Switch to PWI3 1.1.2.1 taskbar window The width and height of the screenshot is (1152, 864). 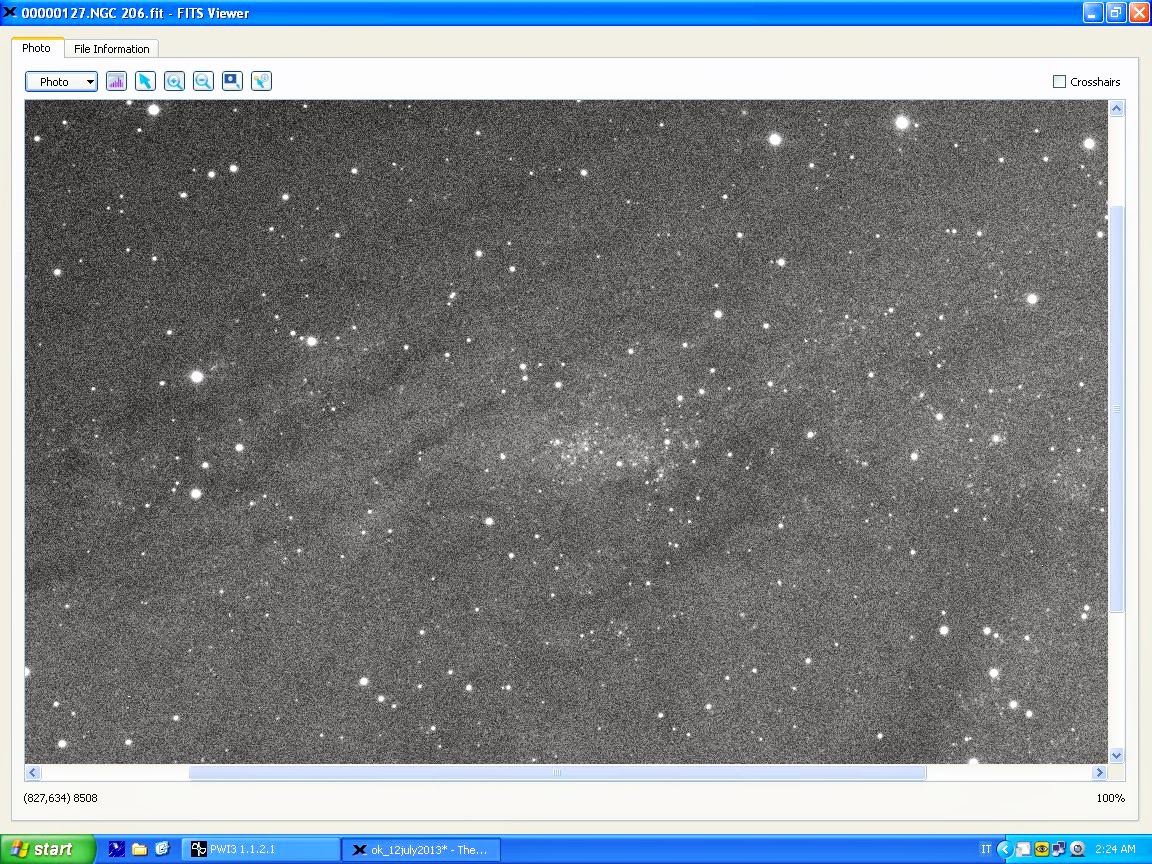260,850
